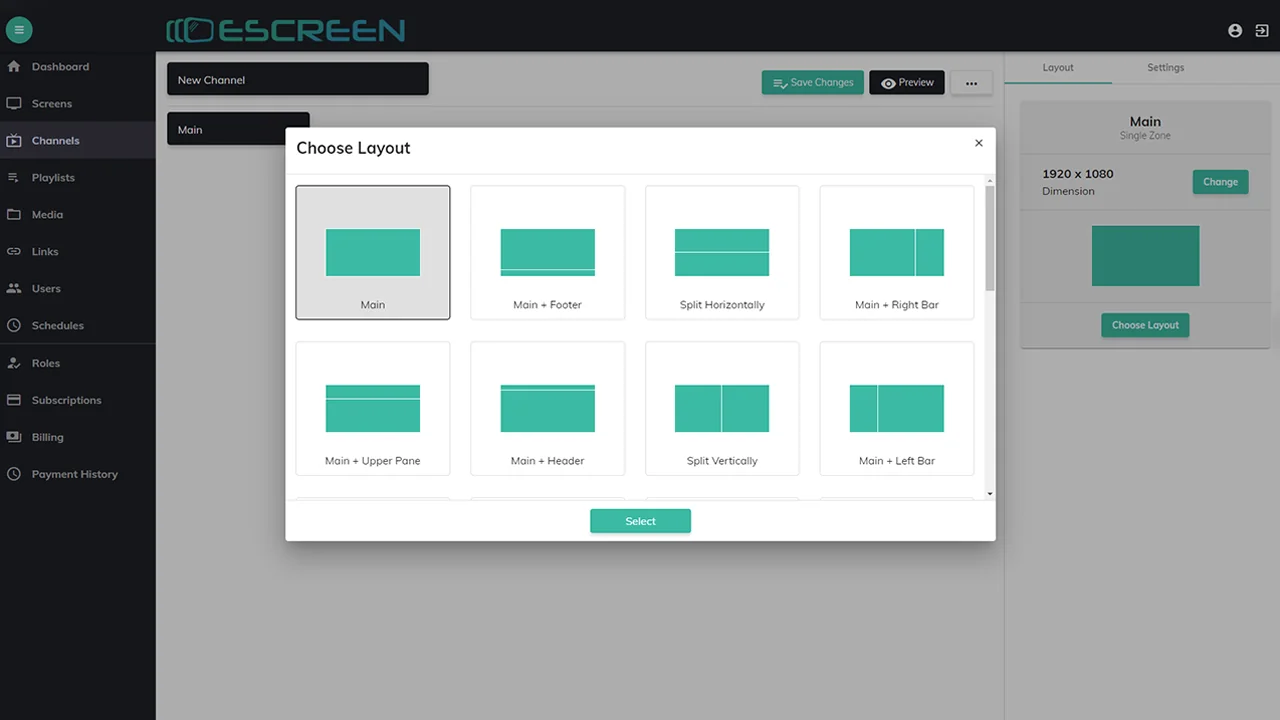Click the 'Single Zone' label
This screenshot has height=720, width=1280.
coord(1145,136)
